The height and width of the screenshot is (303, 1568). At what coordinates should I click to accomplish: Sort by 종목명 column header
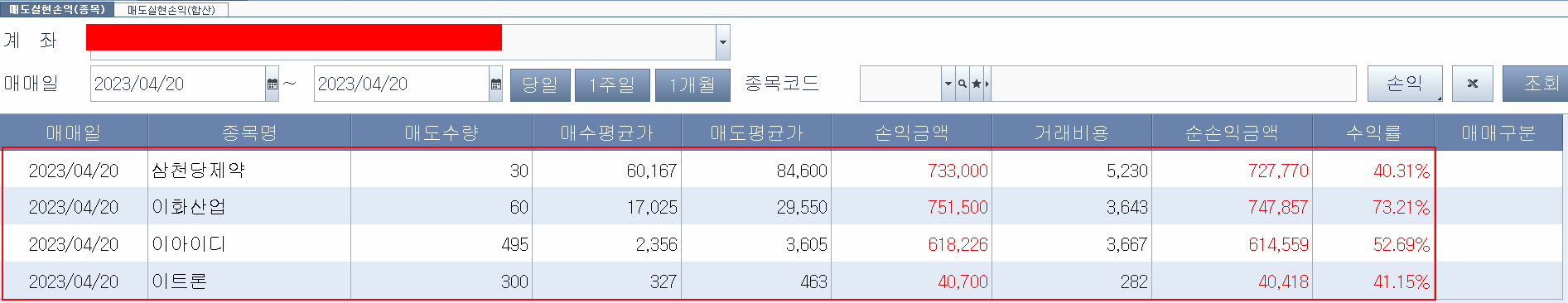point(249,132)
